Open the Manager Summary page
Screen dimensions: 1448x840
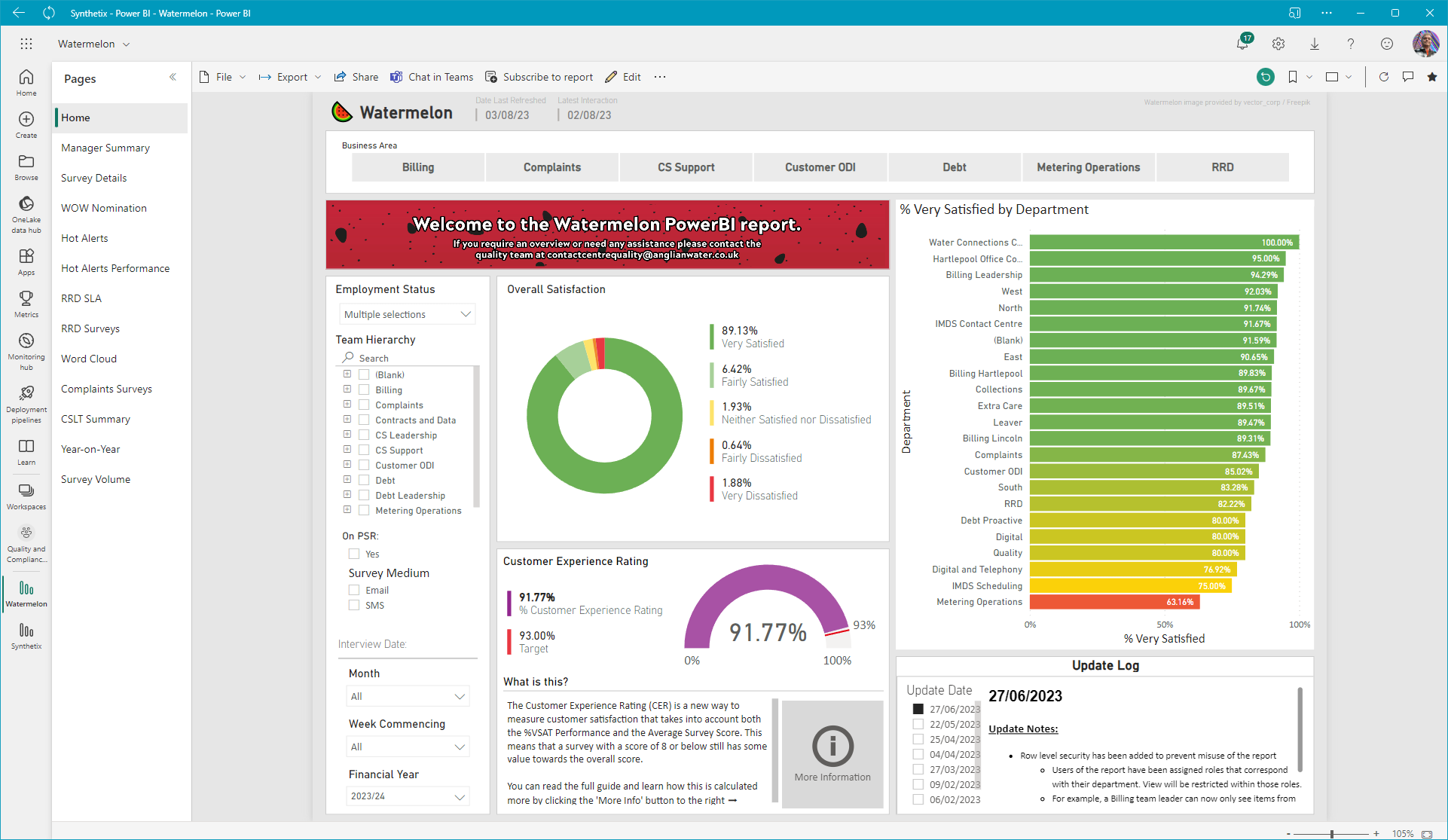coord(105,148)
